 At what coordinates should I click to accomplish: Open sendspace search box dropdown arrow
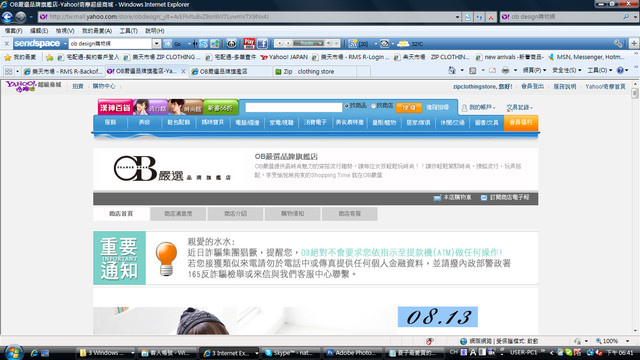(x=157, y=43)
